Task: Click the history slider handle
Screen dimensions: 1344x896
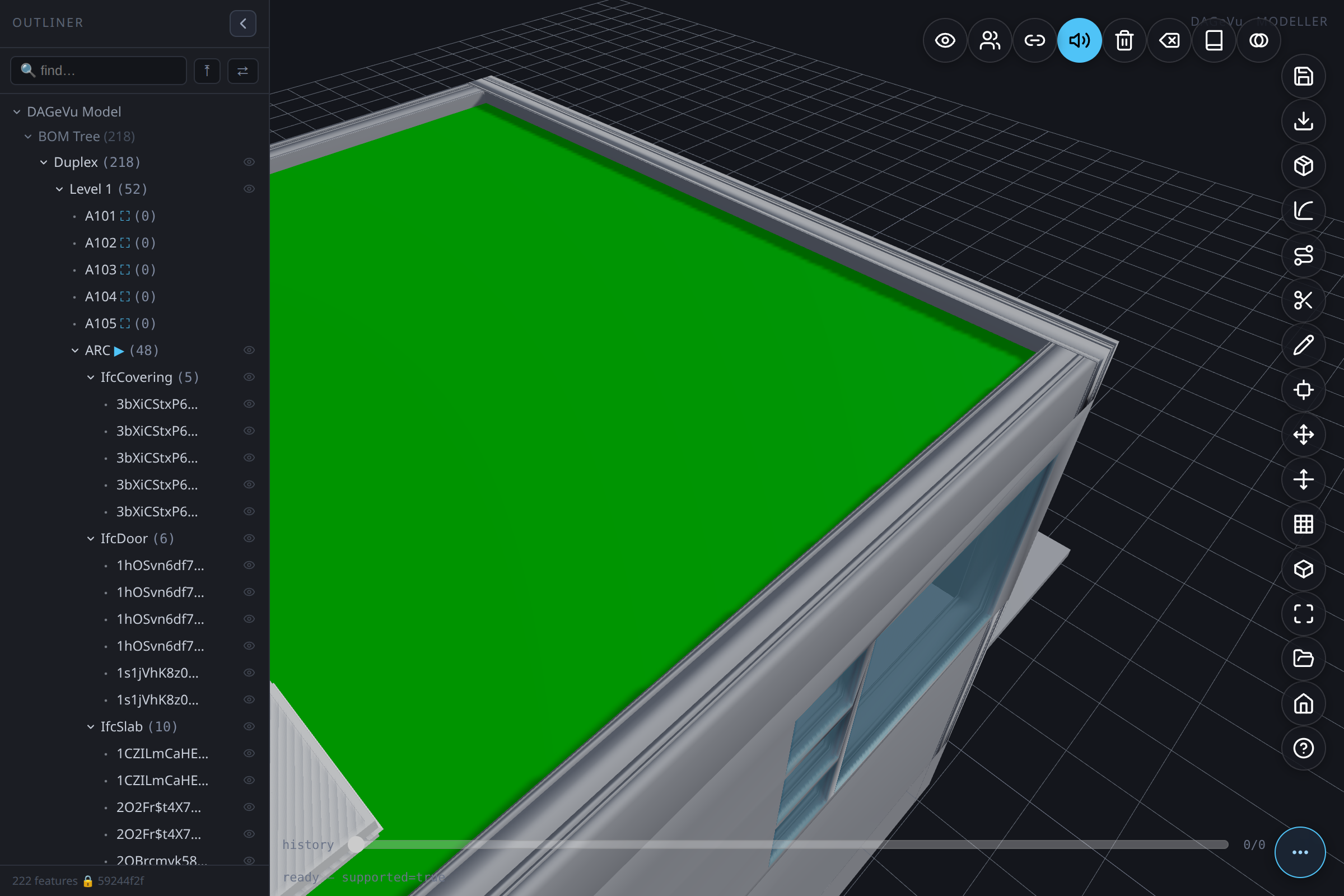Action: pyautogui.click(x=356, y=844)
